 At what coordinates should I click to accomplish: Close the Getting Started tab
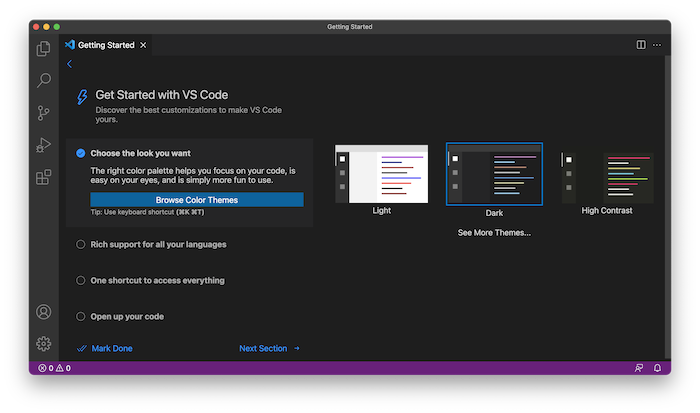(x=143, y=45)
